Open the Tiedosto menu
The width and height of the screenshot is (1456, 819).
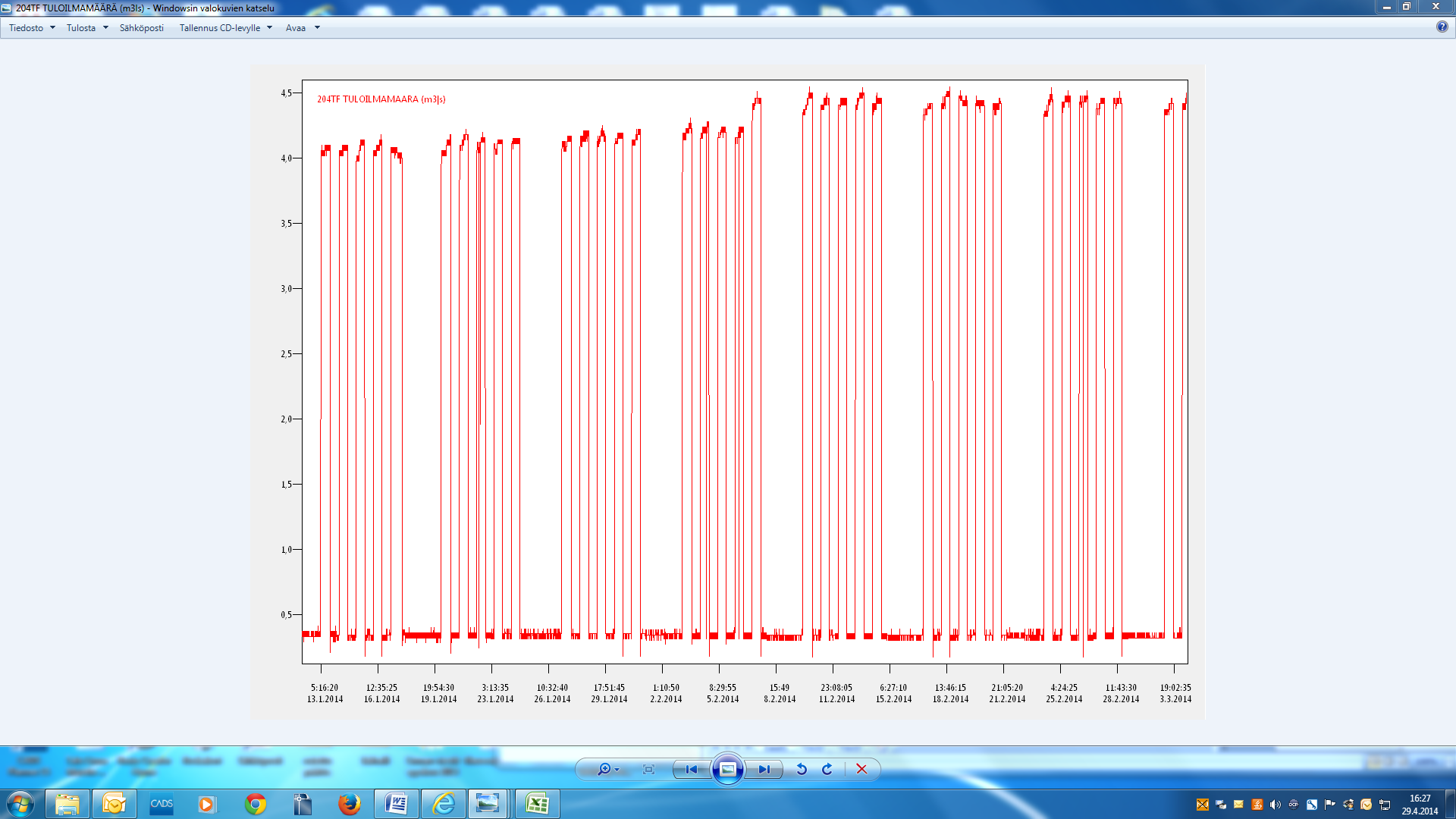click(x=27, y=28)
